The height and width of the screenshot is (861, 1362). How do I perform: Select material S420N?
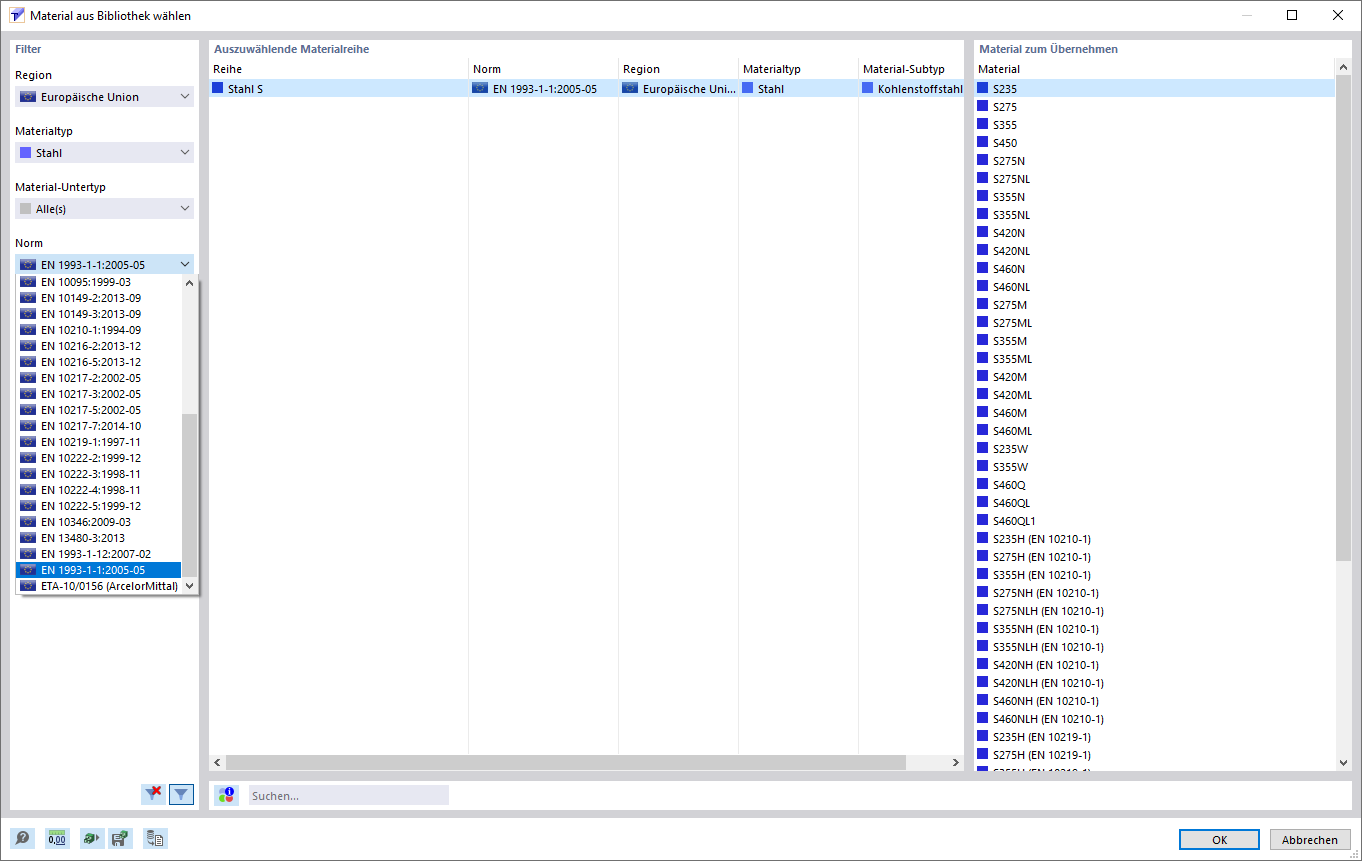click(1155, 233)
